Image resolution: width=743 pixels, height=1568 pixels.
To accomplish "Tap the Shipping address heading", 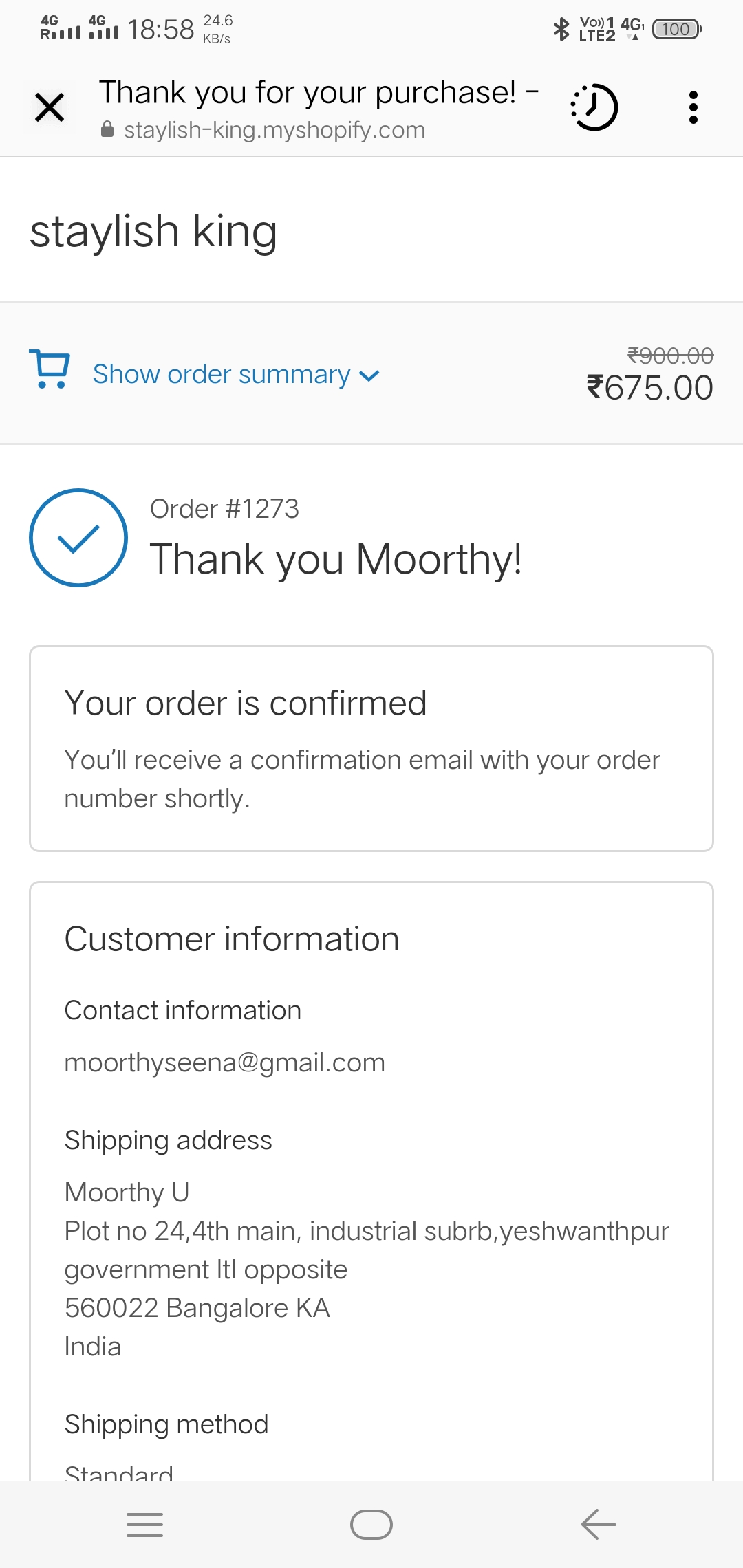I will (168, 1140).
